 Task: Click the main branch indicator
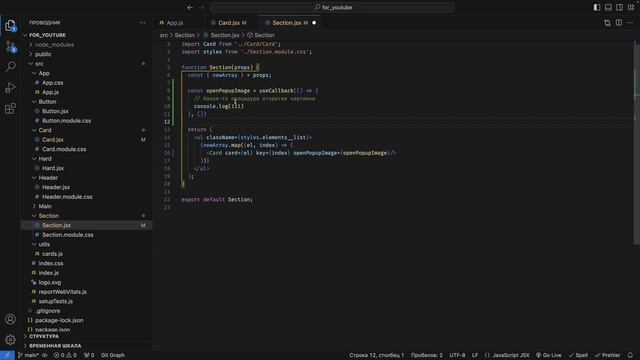28,355
